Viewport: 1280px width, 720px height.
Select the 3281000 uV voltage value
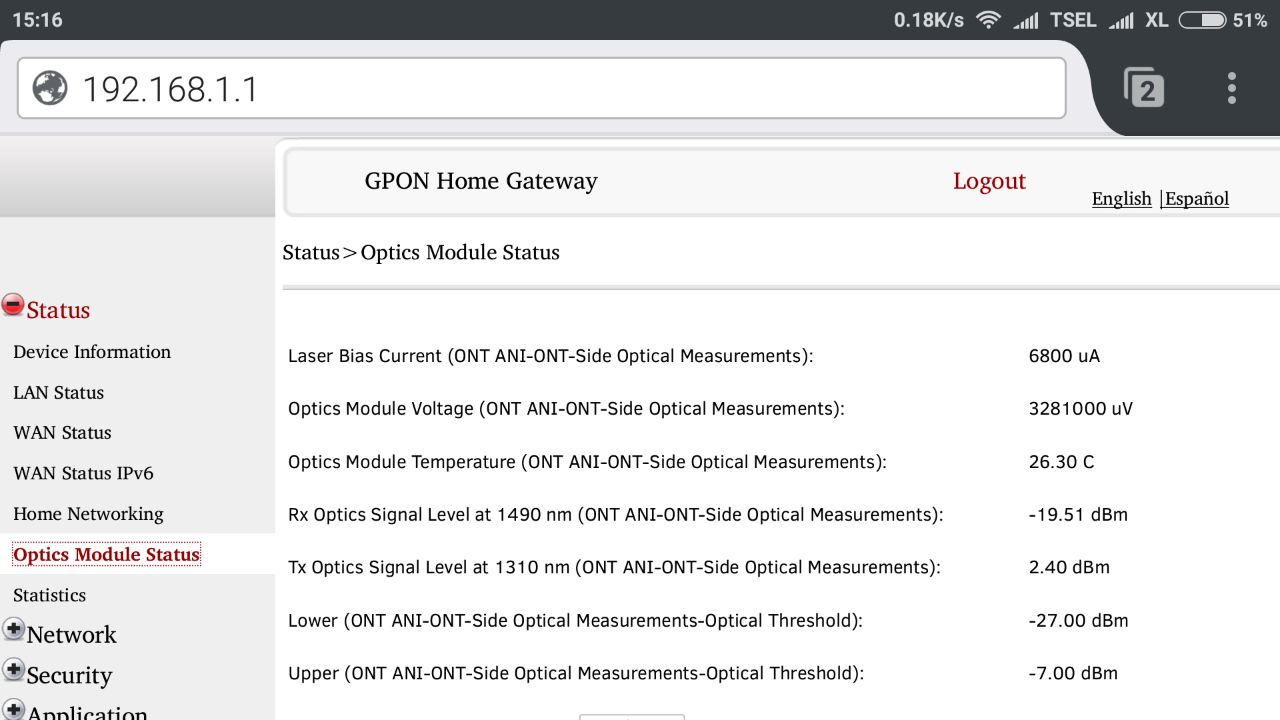tap(1080, 409)
